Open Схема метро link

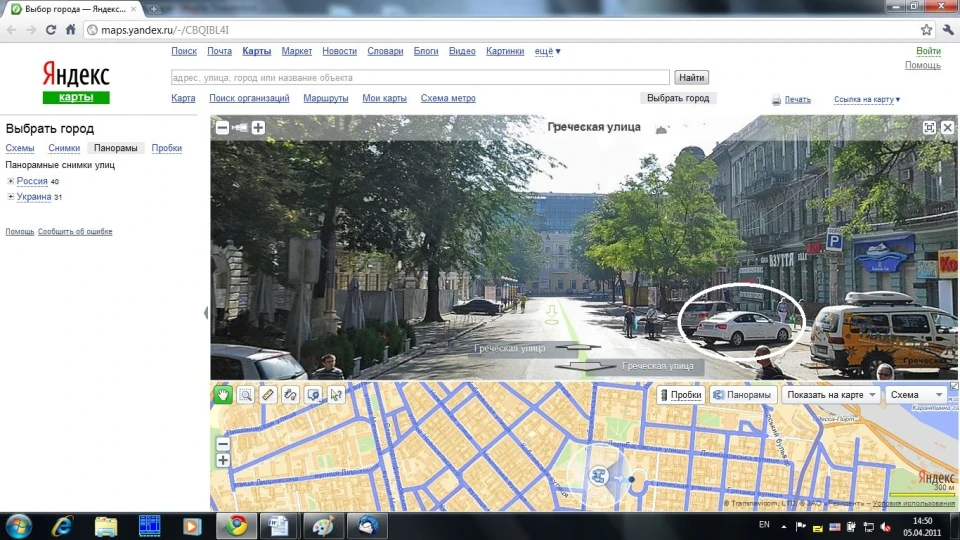point(448,98)
